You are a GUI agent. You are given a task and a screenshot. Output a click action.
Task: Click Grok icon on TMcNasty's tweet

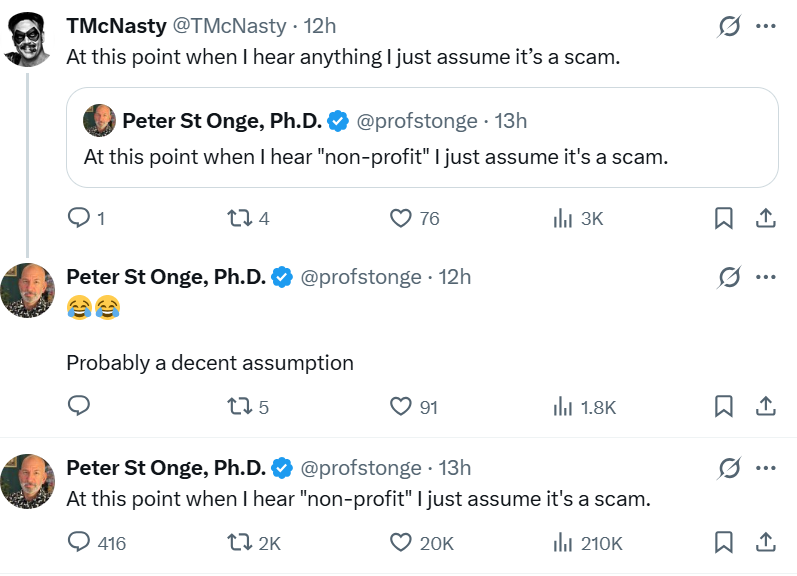[729, 27]
